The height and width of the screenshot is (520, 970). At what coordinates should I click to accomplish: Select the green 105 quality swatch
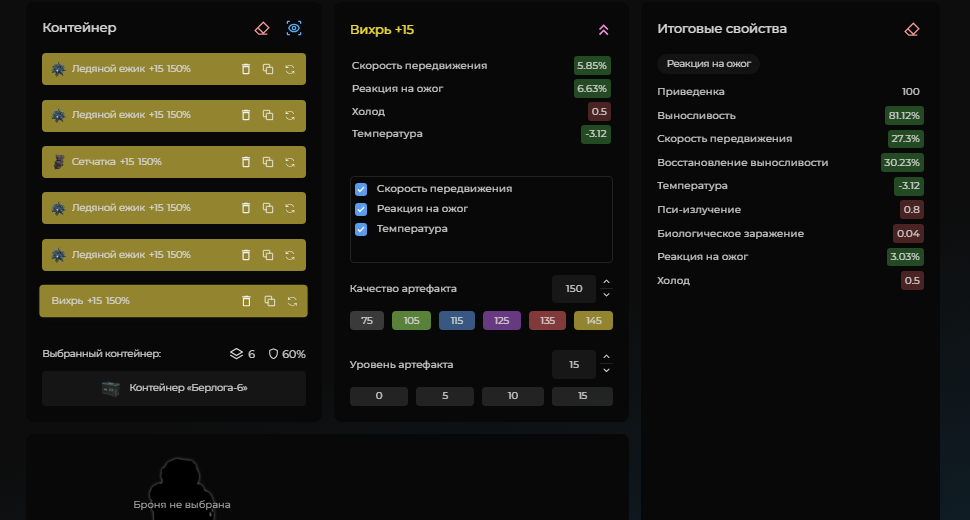[x=411, y=321]
